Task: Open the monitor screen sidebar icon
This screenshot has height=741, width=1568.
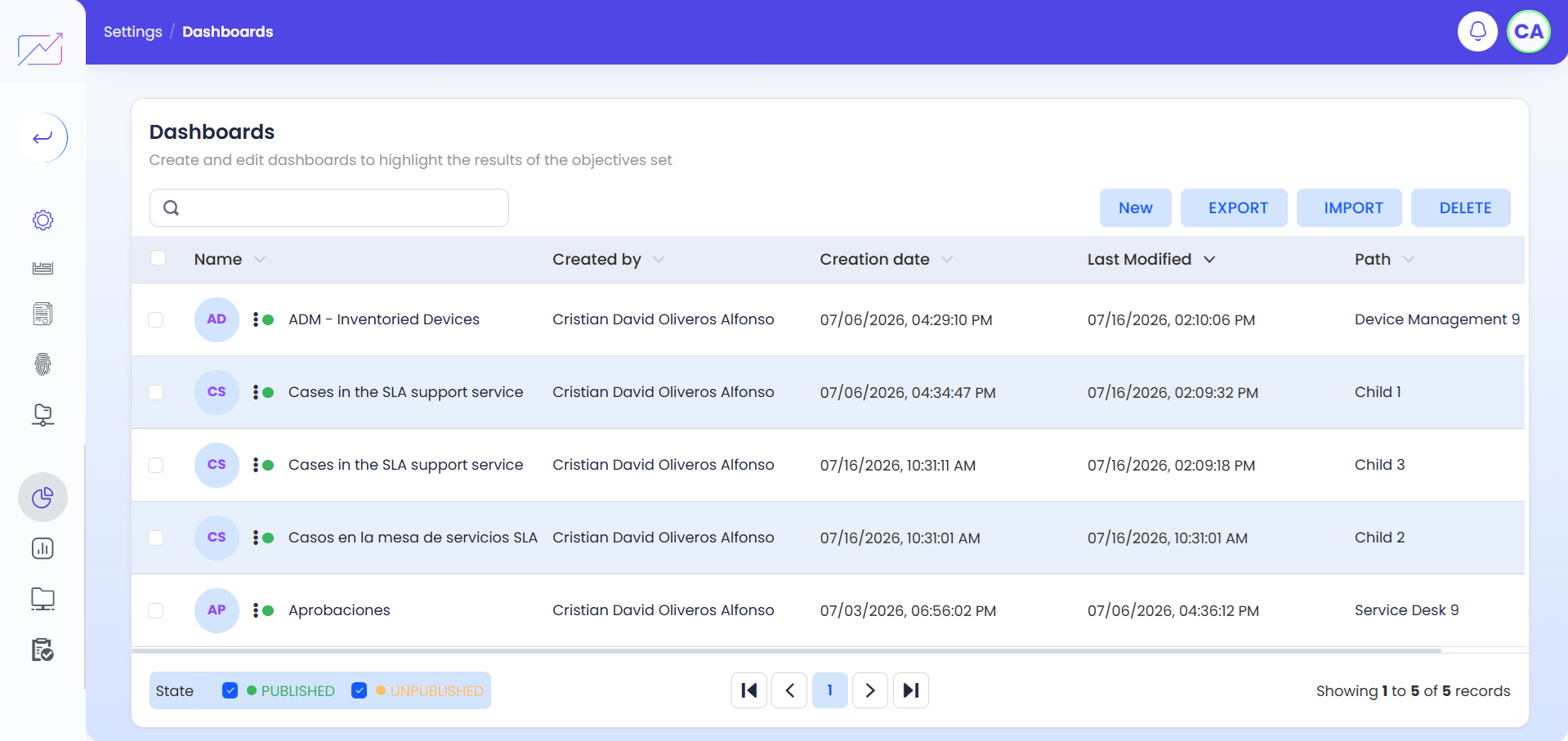Action: coord(42,600)
